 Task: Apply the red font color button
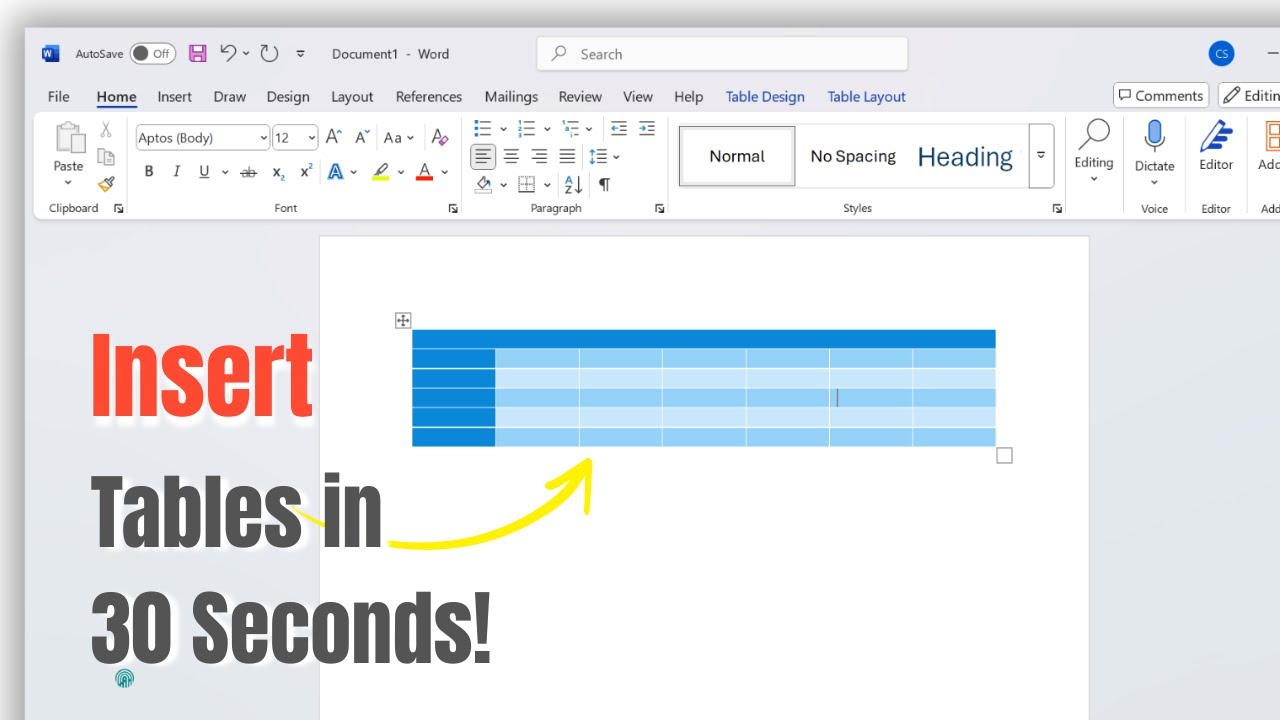point(424,172)
